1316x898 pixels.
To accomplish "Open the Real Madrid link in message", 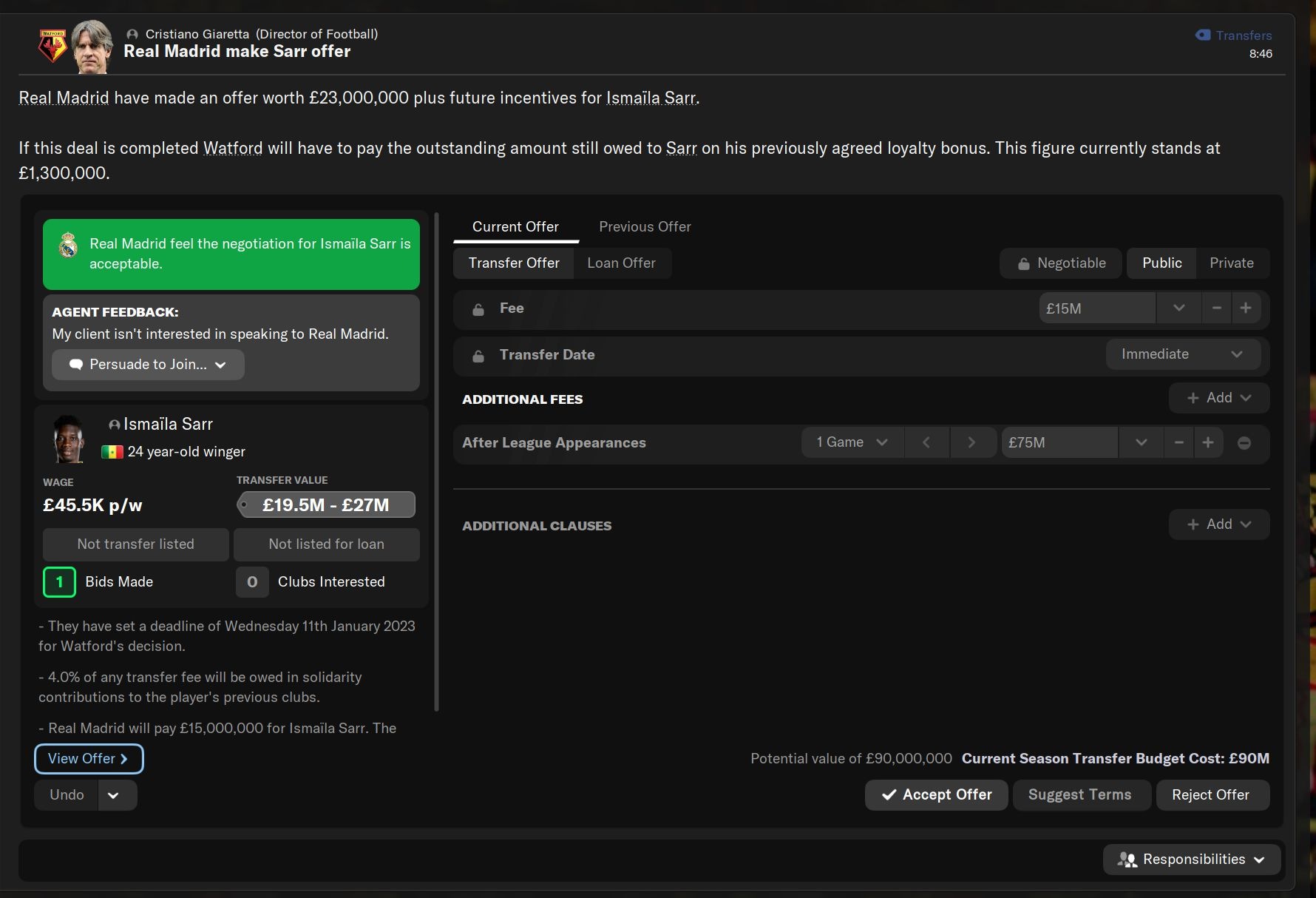I will point(64,98).
